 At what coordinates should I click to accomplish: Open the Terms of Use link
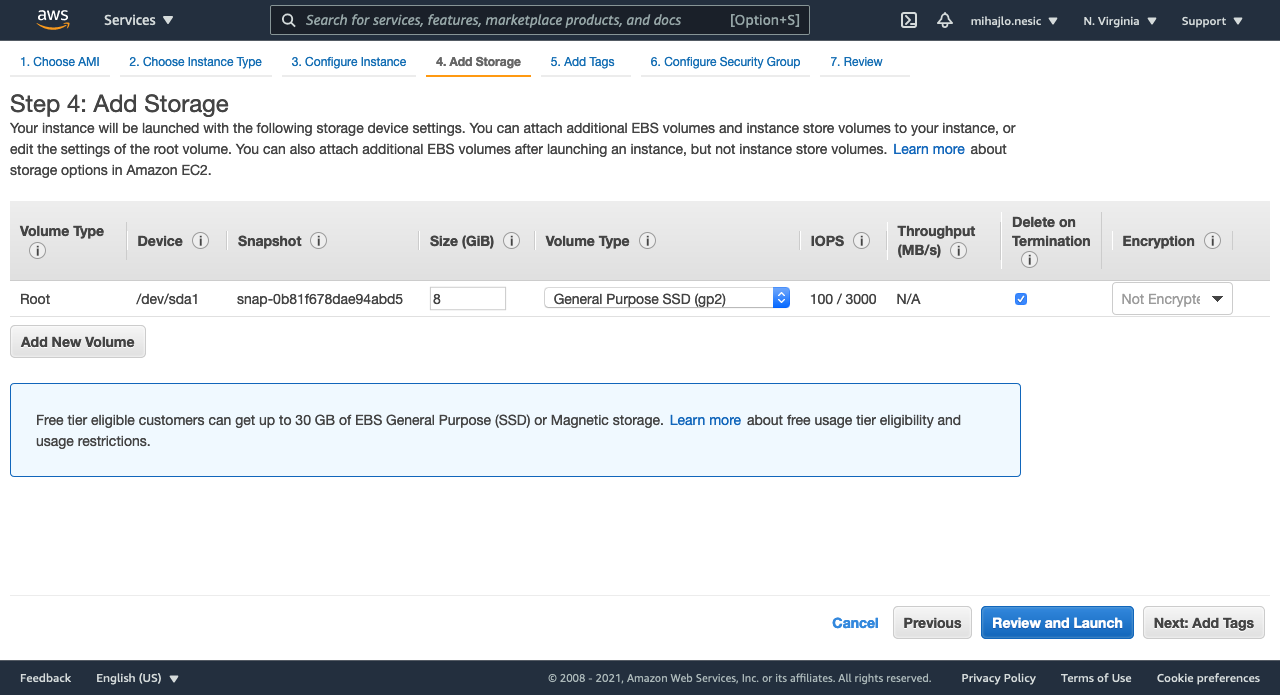pos(1096,678)
